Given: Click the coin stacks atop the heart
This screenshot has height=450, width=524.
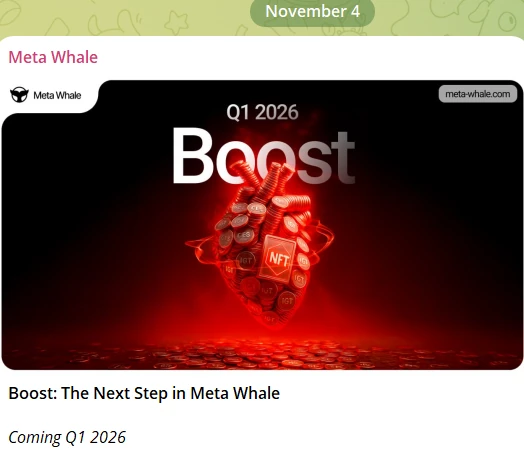Looking at the screenshot, I should [267, 182].
